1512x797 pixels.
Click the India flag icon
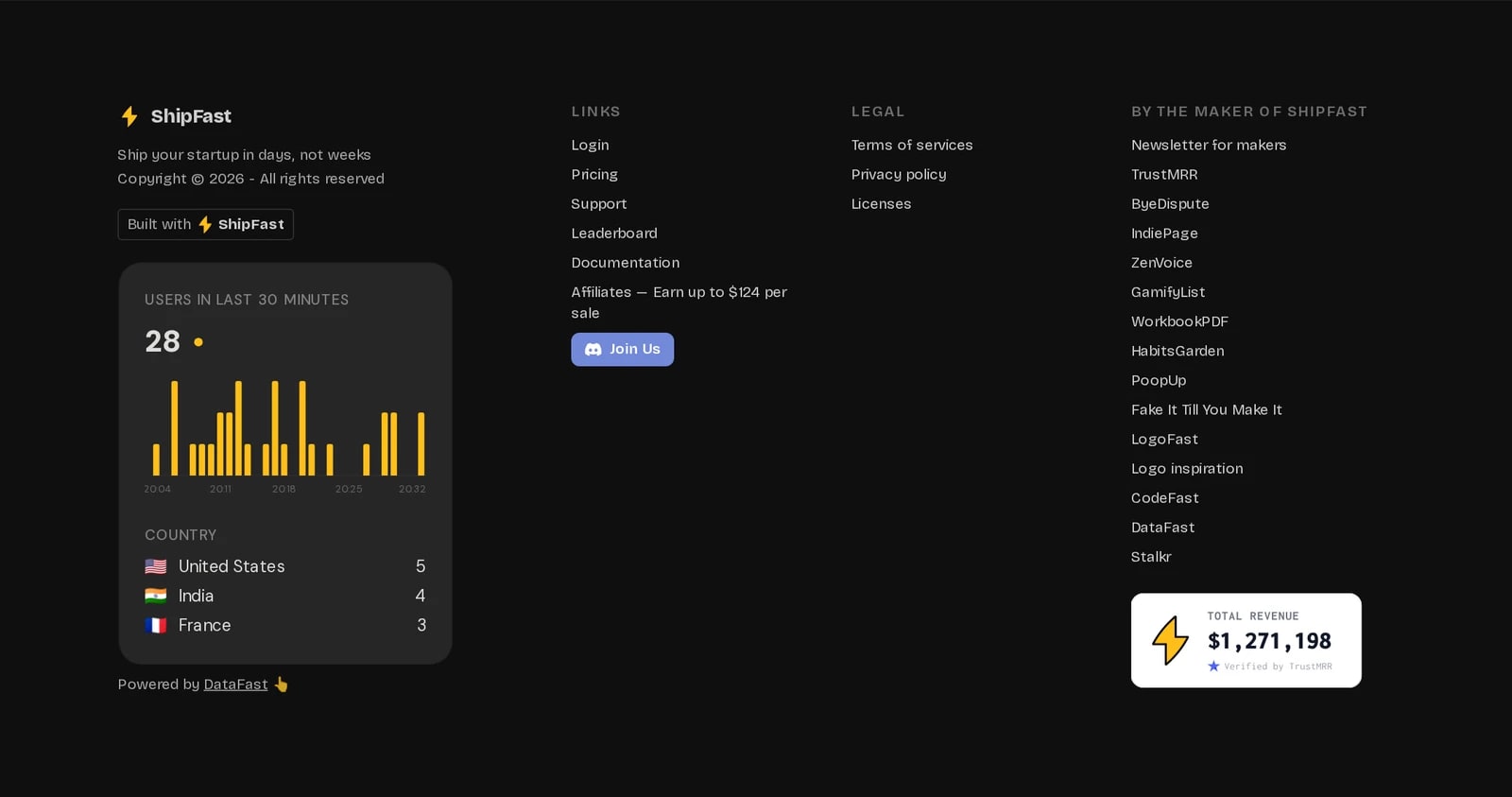(156, 596)
